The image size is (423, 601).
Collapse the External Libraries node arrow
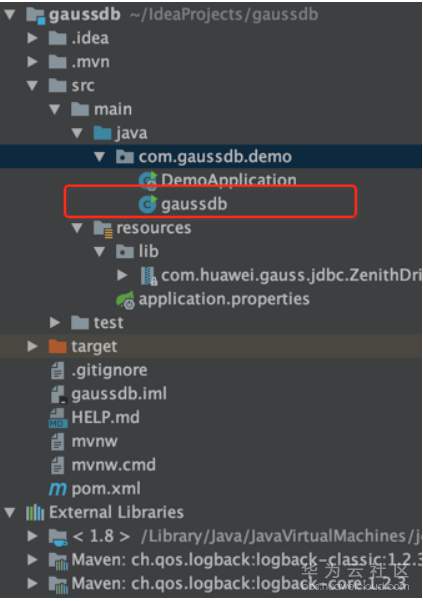[10, 512]
